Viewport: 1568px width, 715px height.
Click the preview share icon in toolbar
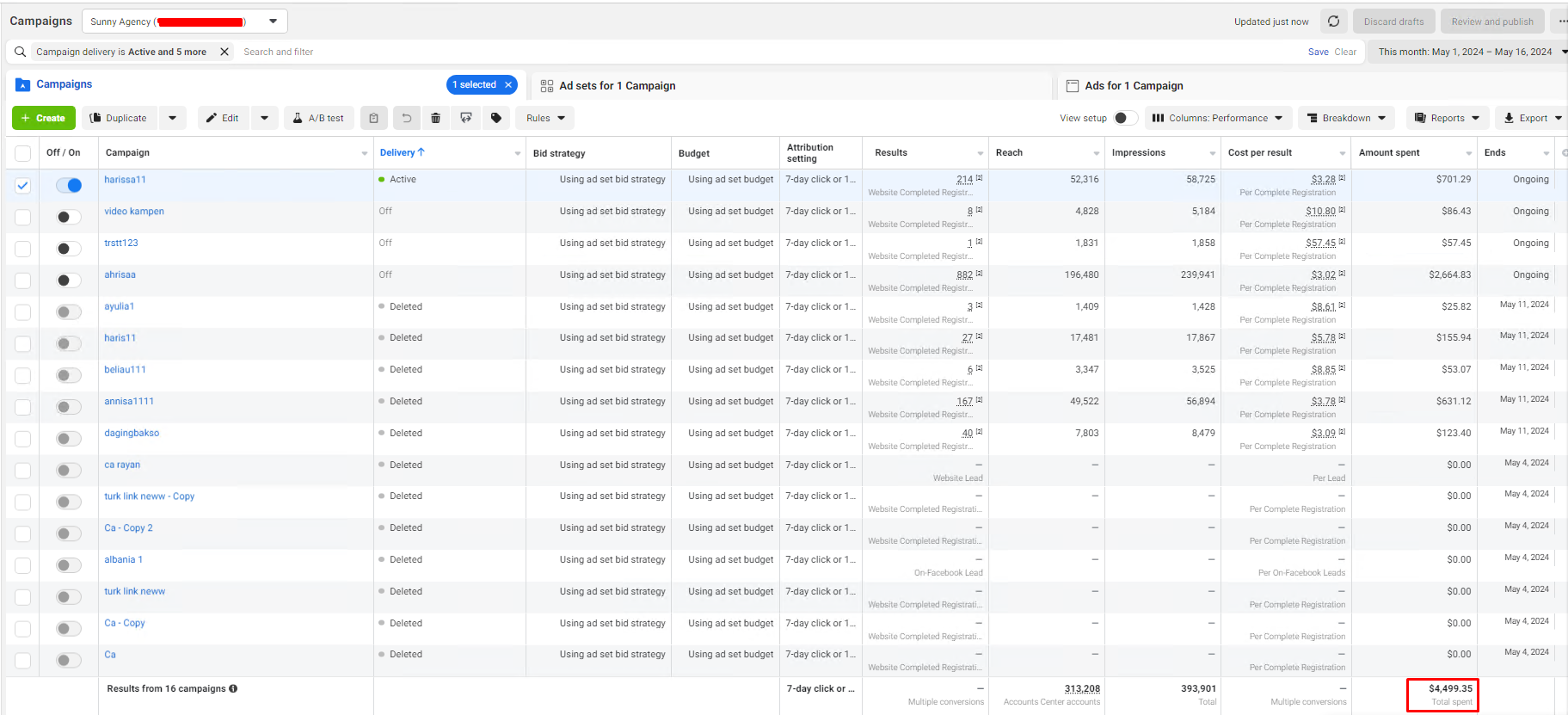point(466,118)
